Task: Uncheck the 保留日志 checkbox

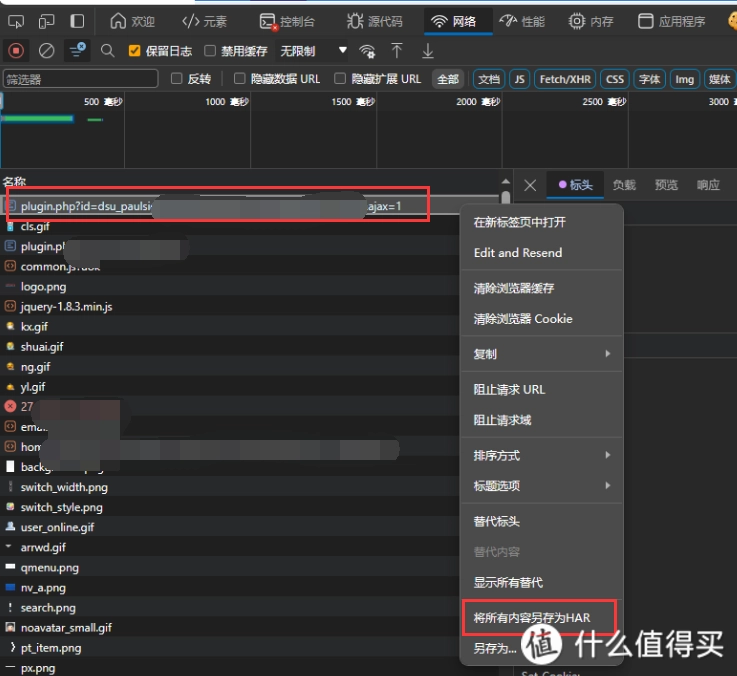Action: coord(135,51)
